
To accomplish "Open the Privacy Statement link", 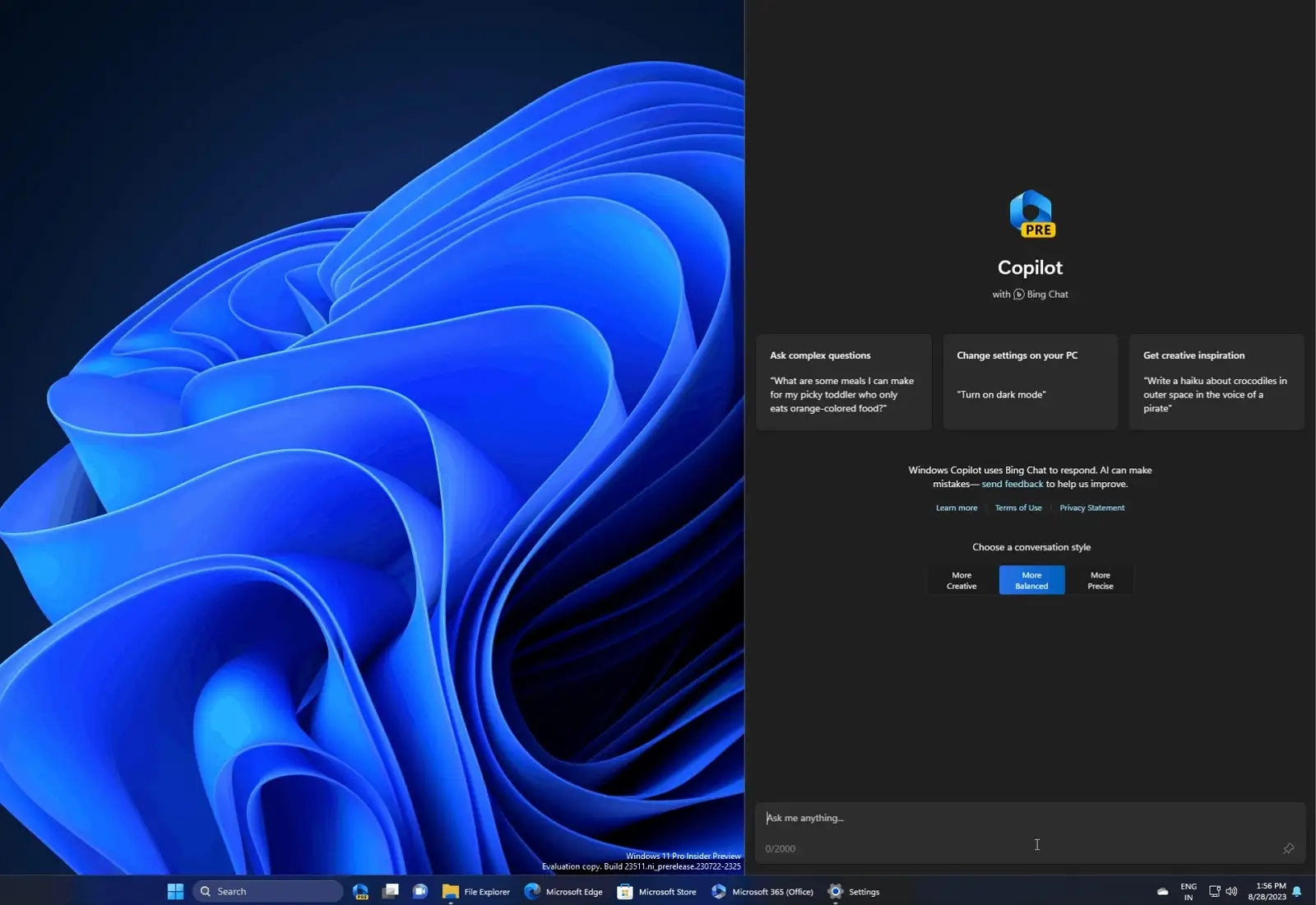I will [1091, 508].
